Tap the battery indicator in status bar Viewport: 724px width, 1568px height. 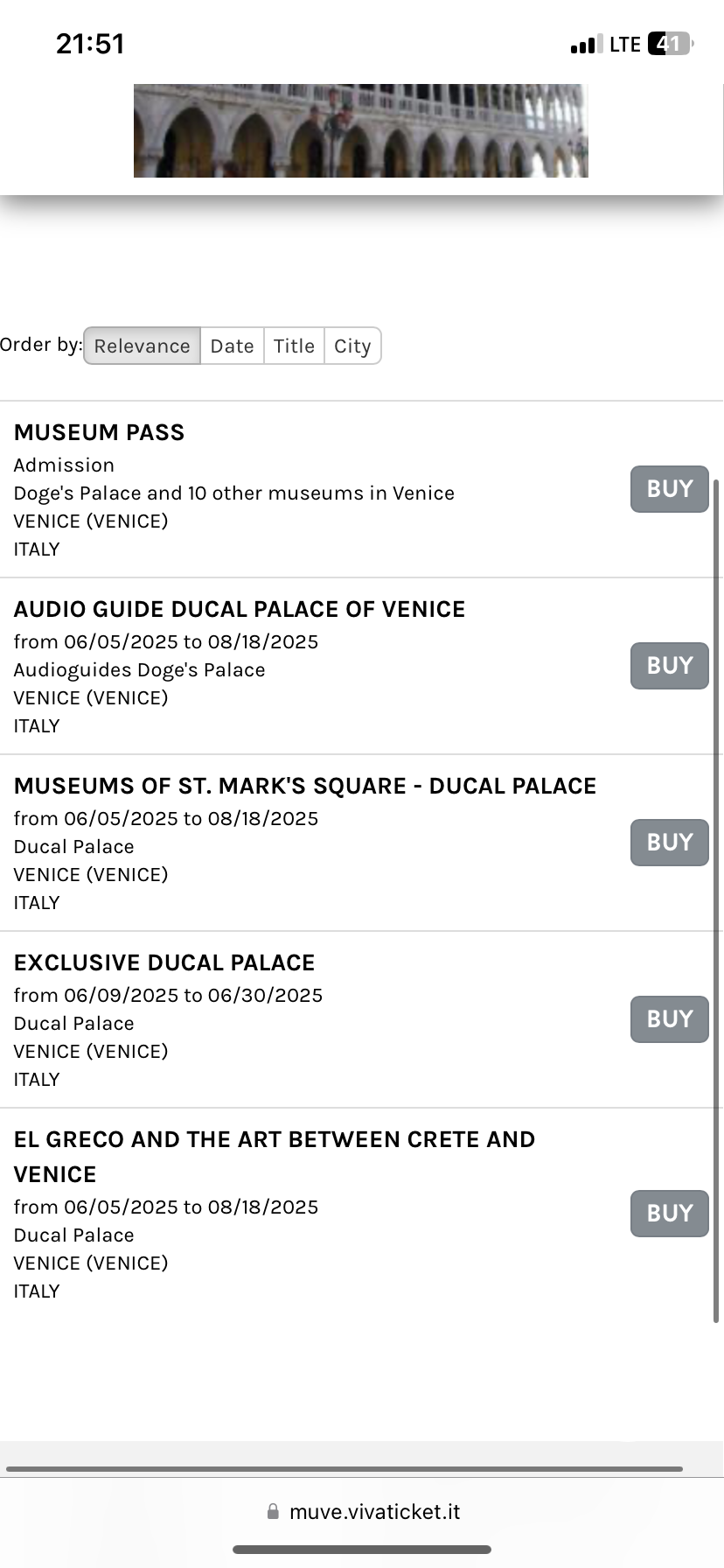(x=669, y=44)
